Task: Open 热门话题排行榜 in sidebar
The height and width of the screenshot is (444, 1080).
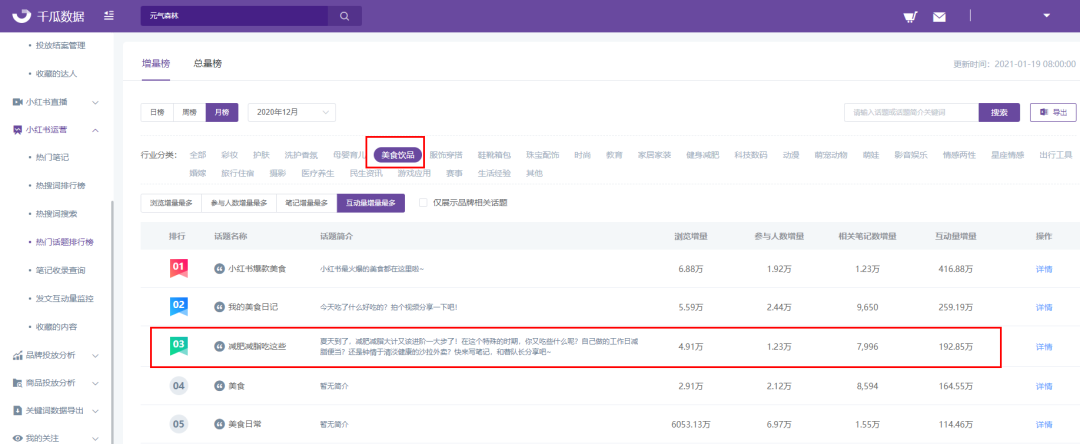Action: [x=65, y=242]
